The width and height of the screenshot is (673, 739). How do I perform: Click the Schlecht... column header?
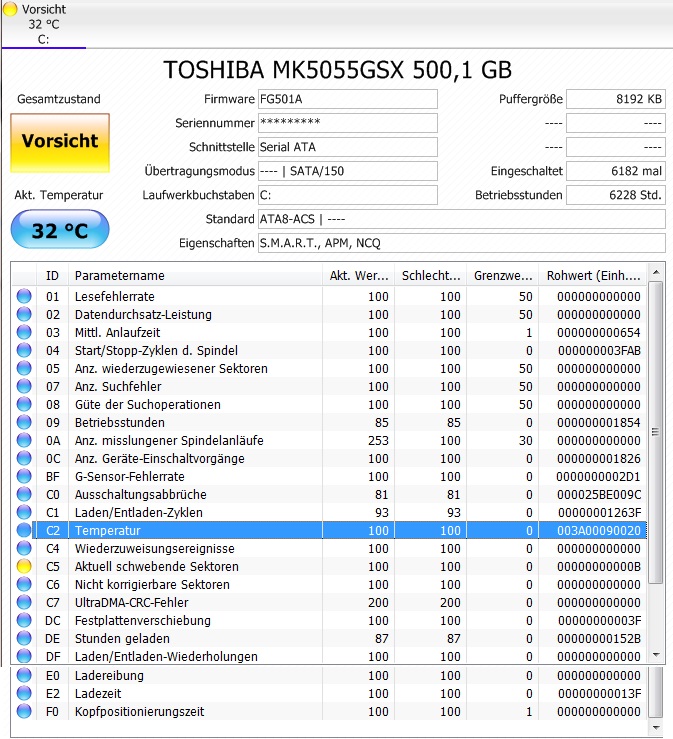[x=431, y=276]
